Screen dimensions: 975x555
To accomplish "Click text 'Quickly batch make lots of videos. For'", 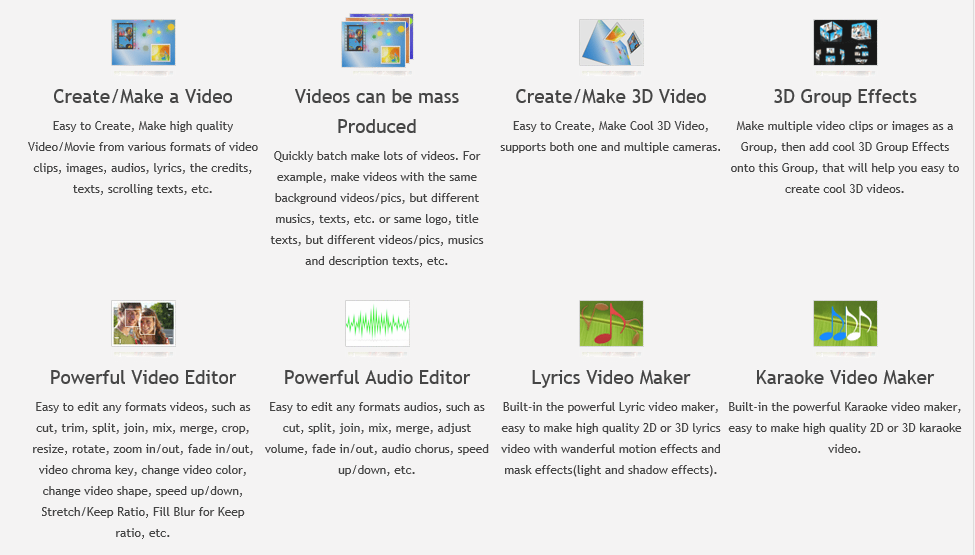I will [x=377, y=156].
